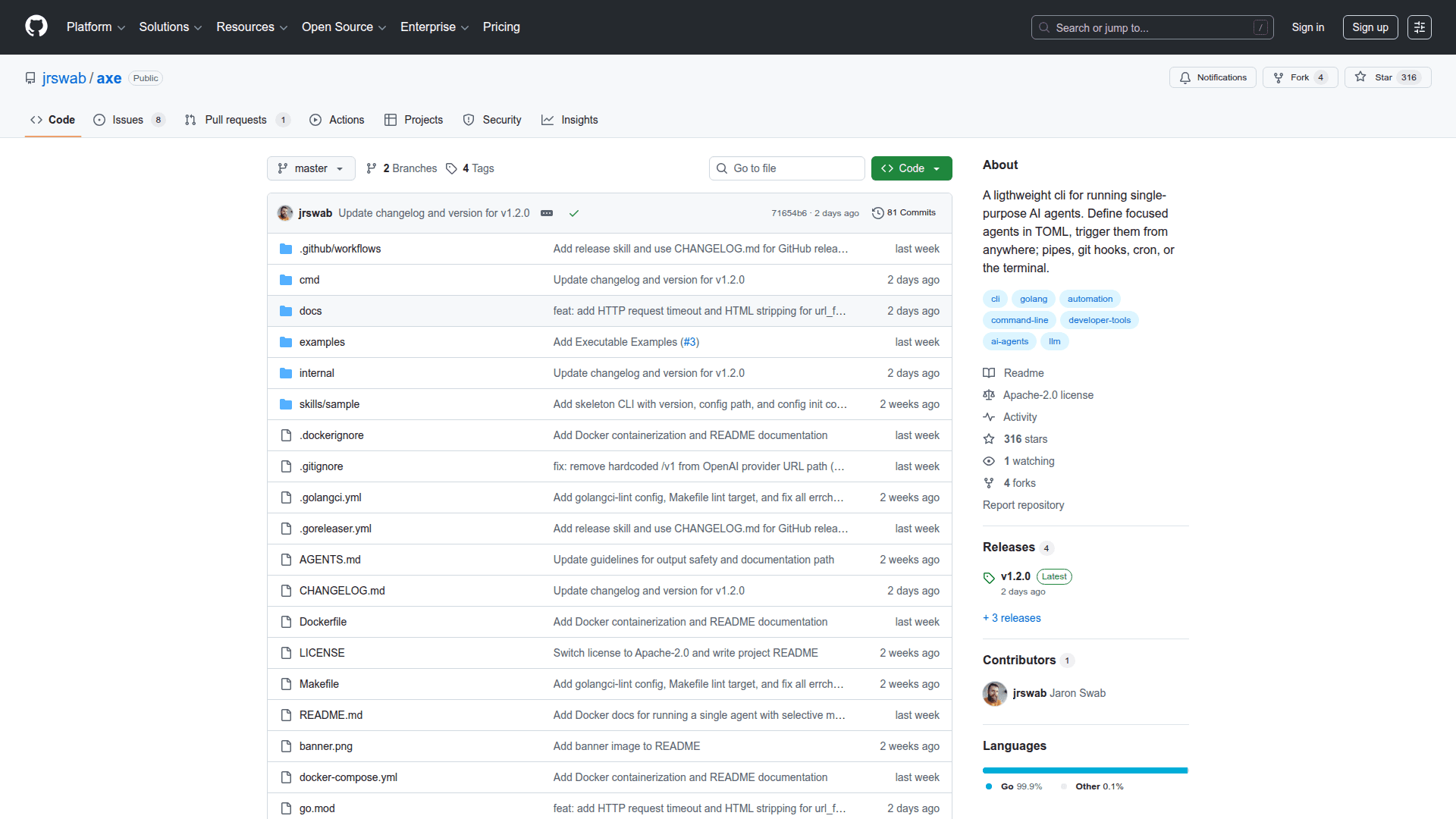1456x819 pixels.
Task: Expand the Platform navigation menu
Action: click(x=96, y=27)
